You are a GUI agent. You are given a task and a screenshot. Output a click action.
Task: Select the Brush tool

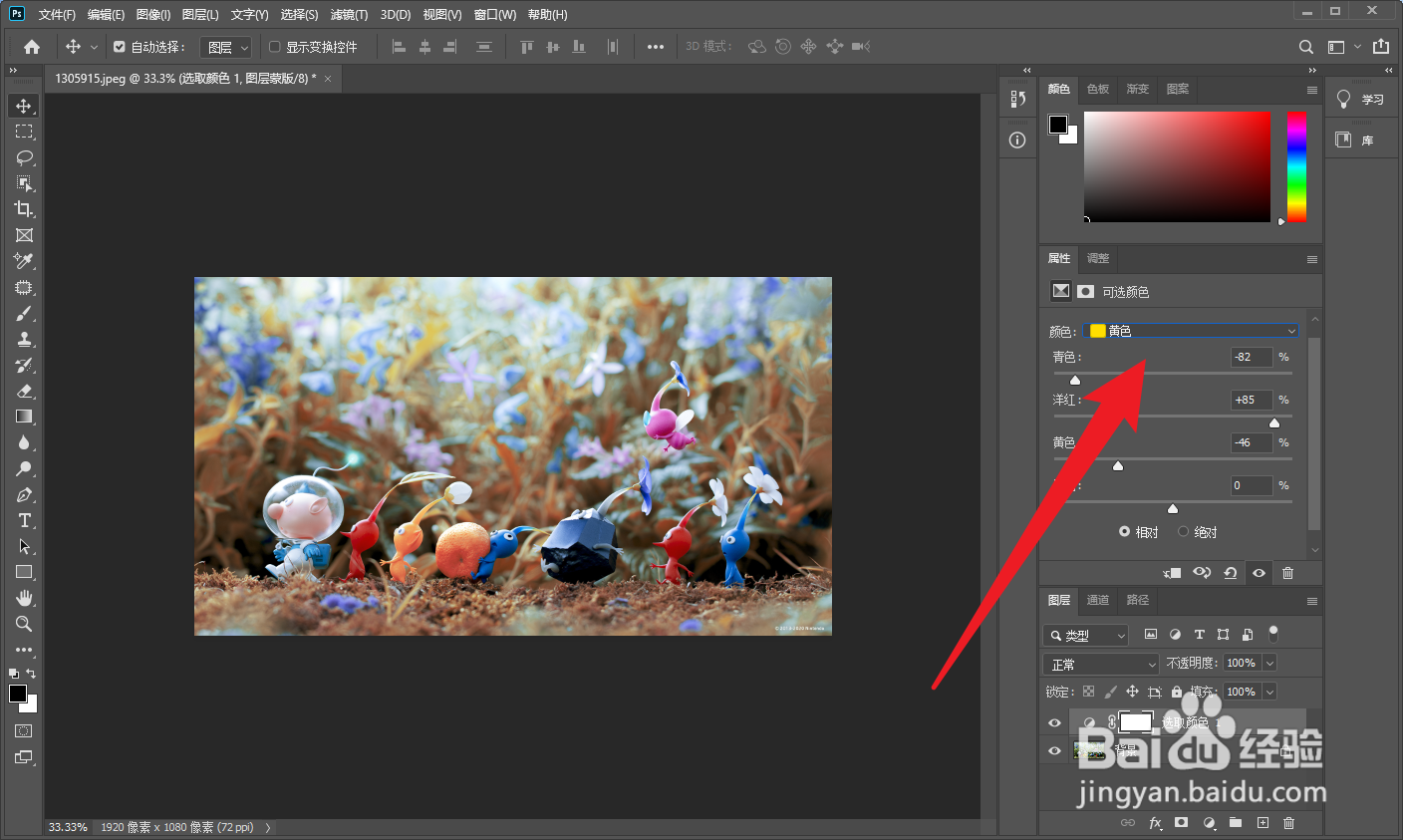[24, 313]
